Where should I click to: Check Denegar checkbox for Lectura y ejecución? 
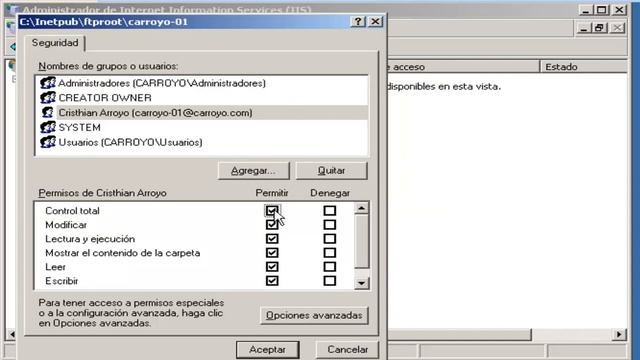pyautogui.click(x=330, y=239)
